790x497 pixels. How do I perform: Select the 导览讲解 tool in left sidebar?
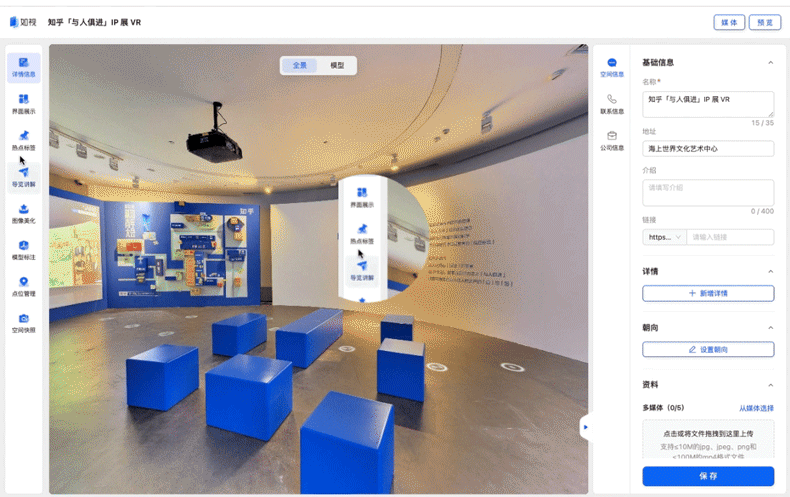click(x=23, y=177)
